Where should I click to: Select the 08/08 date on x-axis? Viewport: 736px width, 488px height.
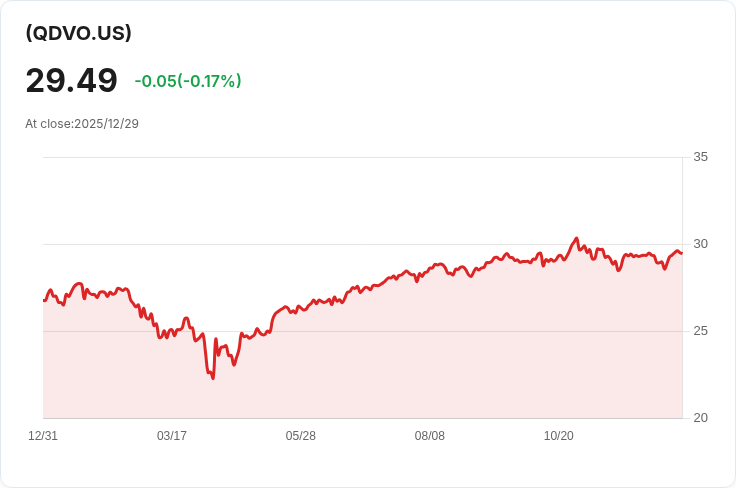click(x=430, y=436)
